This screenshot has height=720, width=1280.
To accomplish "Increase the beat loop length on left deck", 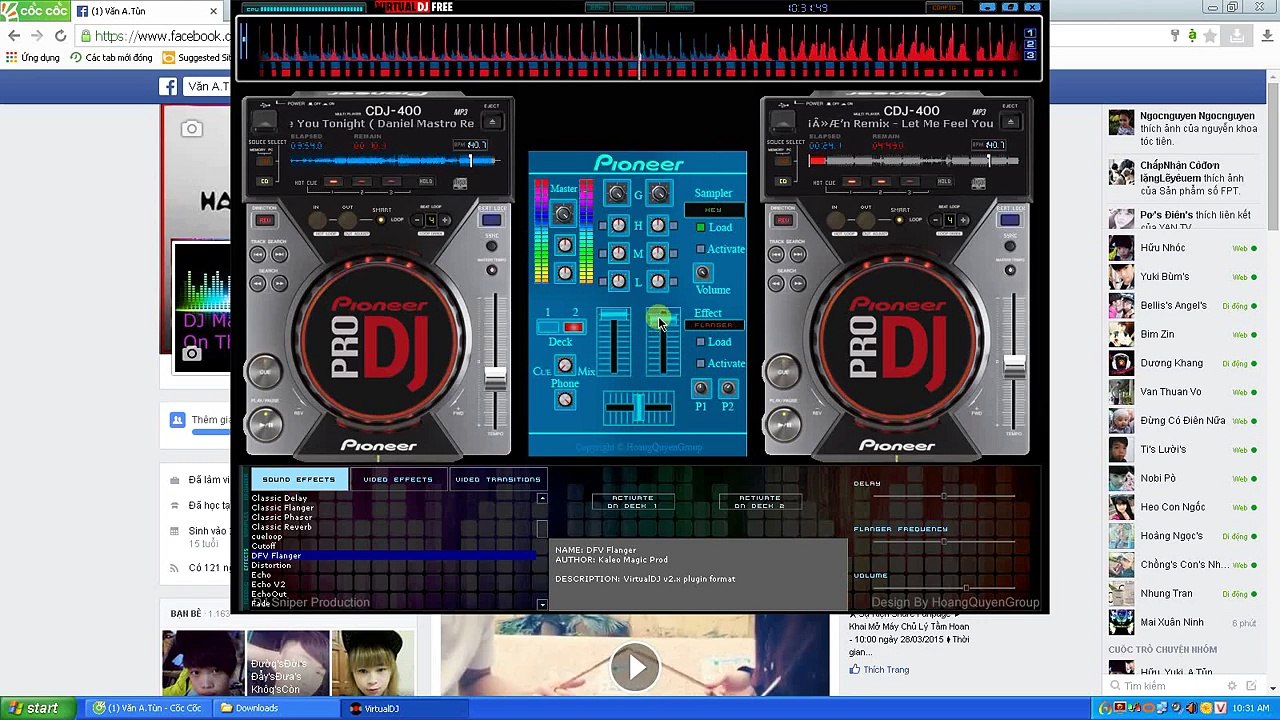I will [x=445, y=220].
